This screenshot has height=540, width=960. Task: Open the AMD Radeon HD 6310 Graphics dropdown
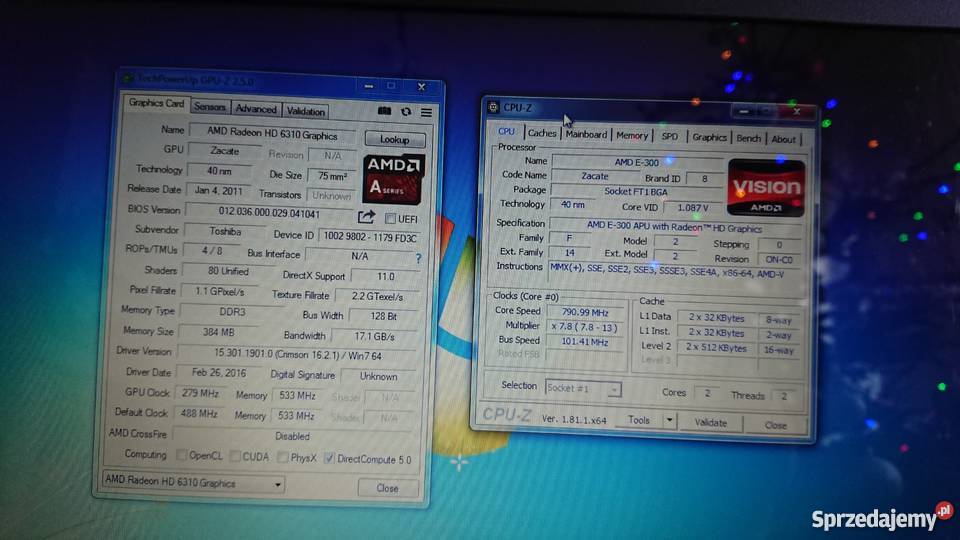click(193, 482)
